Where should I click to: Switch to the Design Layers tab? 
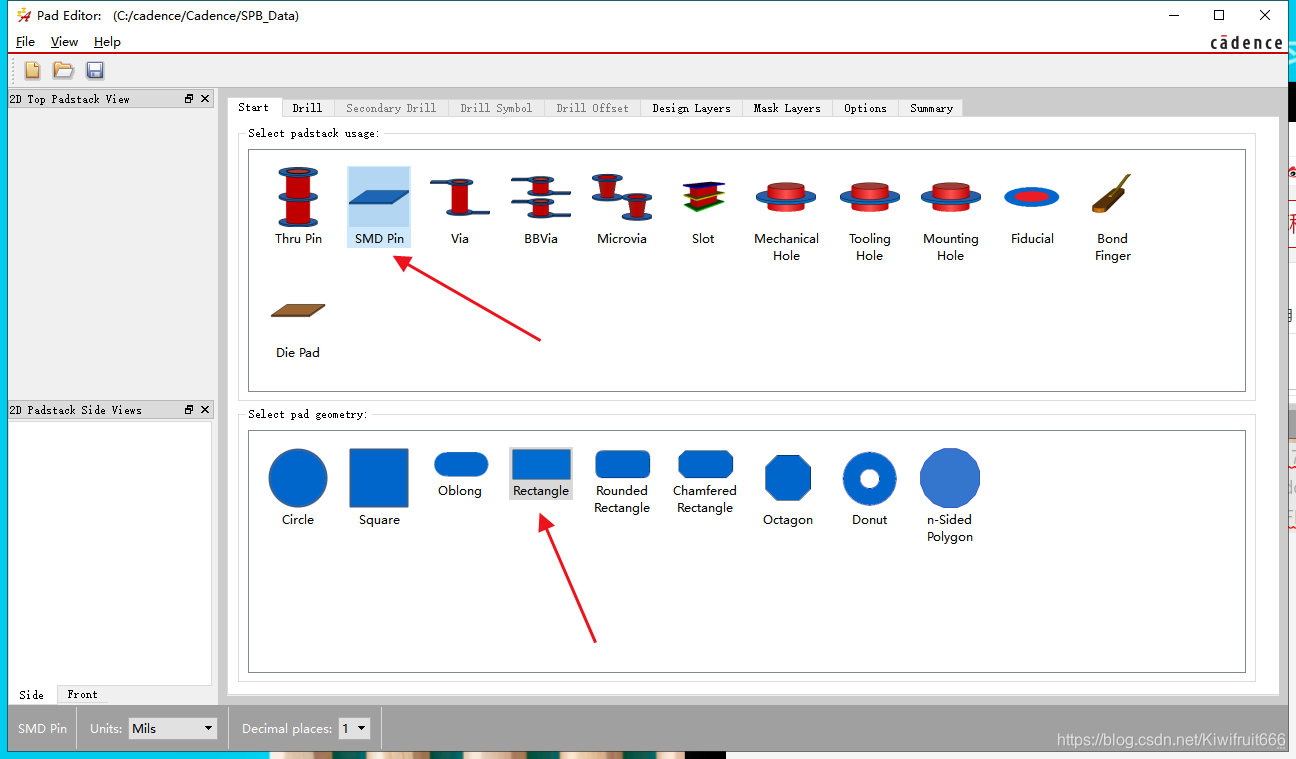click(691, 108)
